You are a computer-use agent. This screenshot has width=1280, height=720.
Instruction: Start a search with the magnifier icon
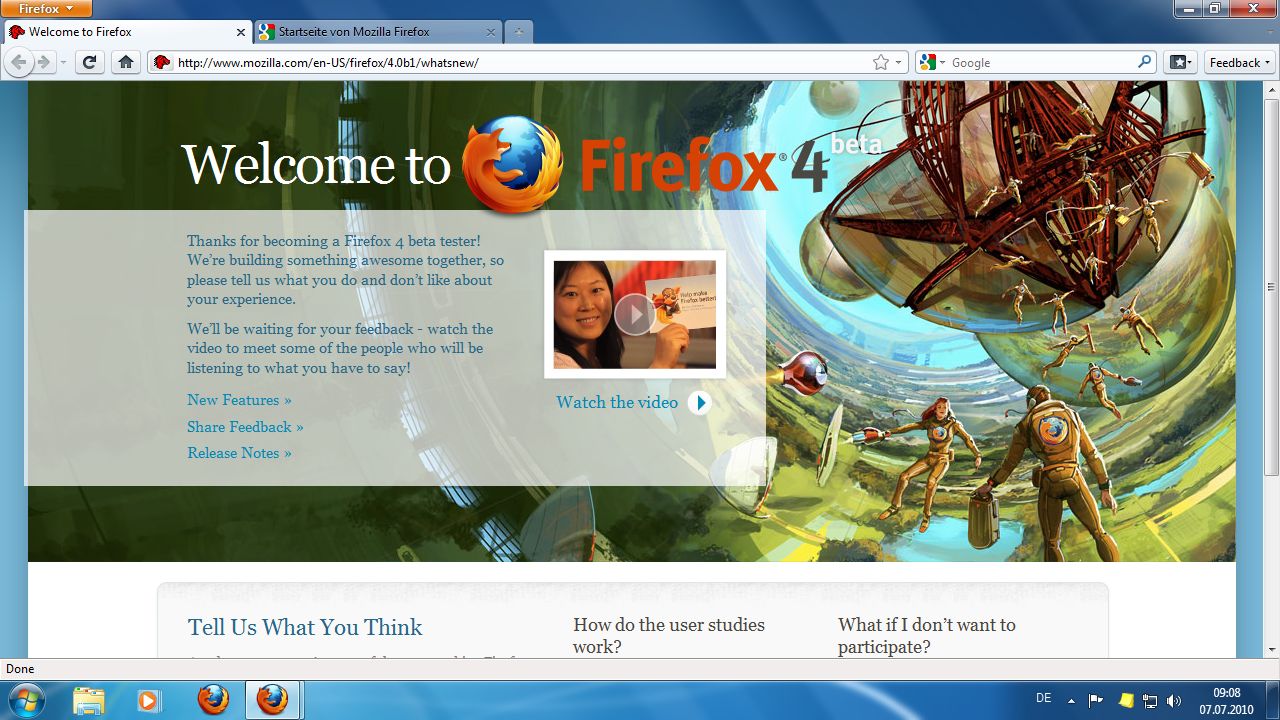(1143, 61)
